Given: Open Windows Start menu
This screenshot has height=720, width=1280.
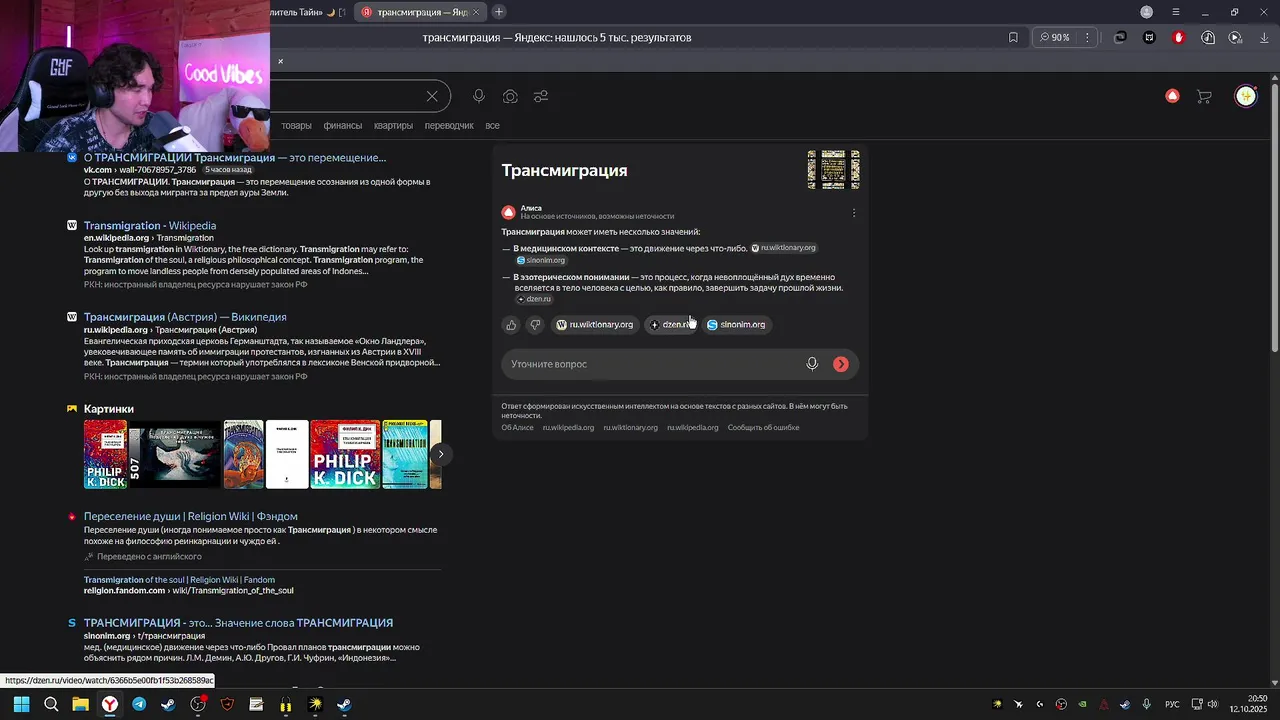Looking at the screenshot, I should [21, 704].
